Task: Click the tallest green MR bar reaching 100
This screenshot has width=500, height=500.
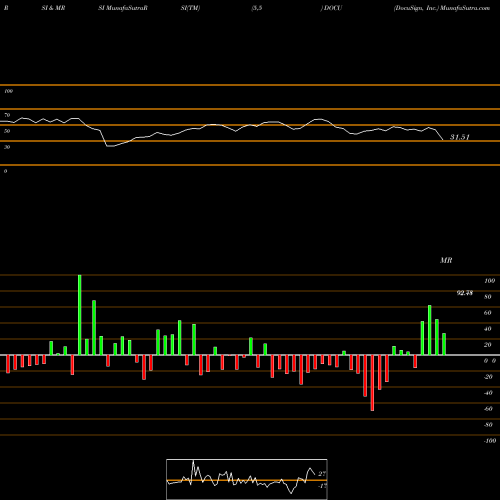Action: pyautogui.click(x=80, y=315)
